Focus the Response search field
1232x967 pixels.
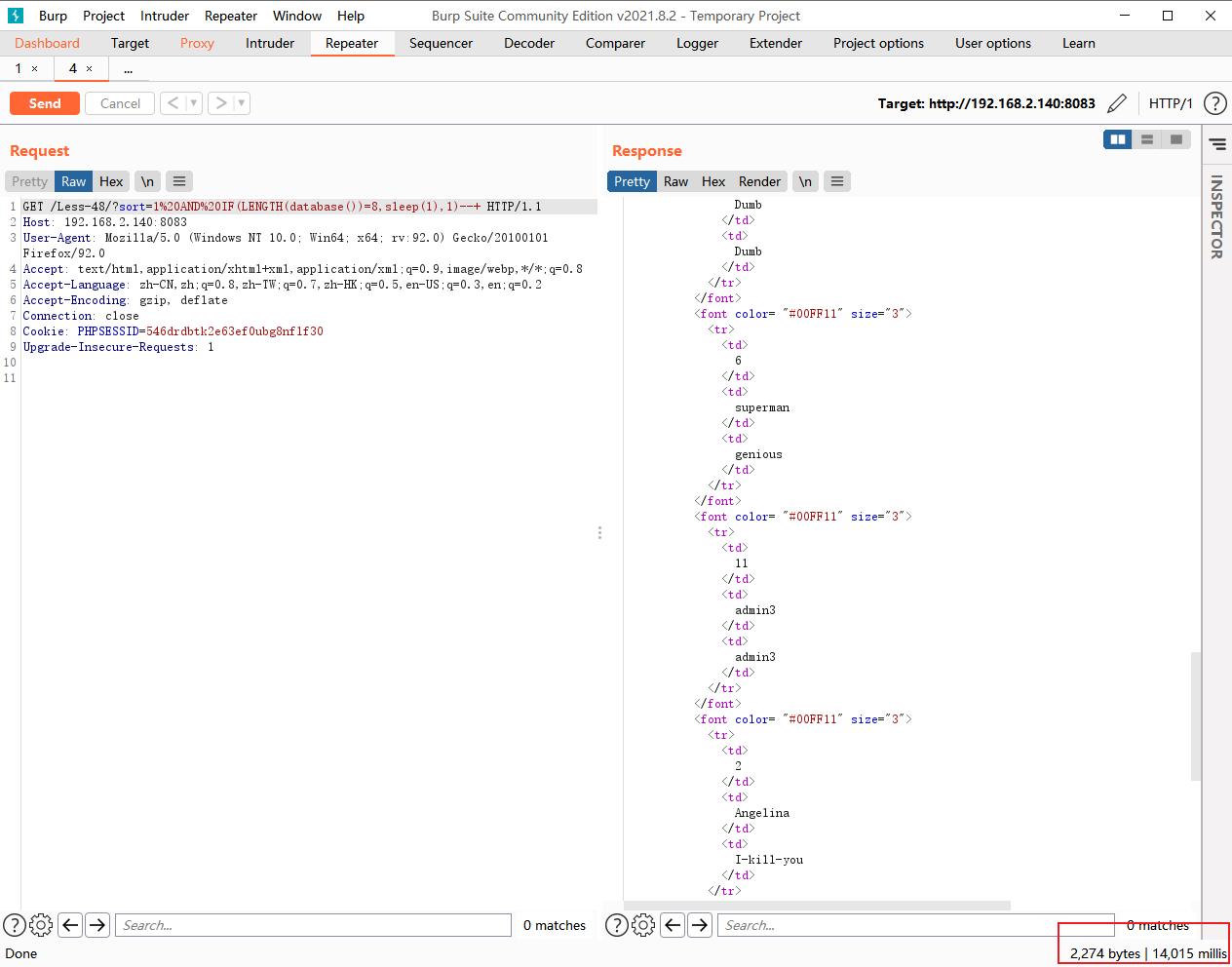coord(915,925)
